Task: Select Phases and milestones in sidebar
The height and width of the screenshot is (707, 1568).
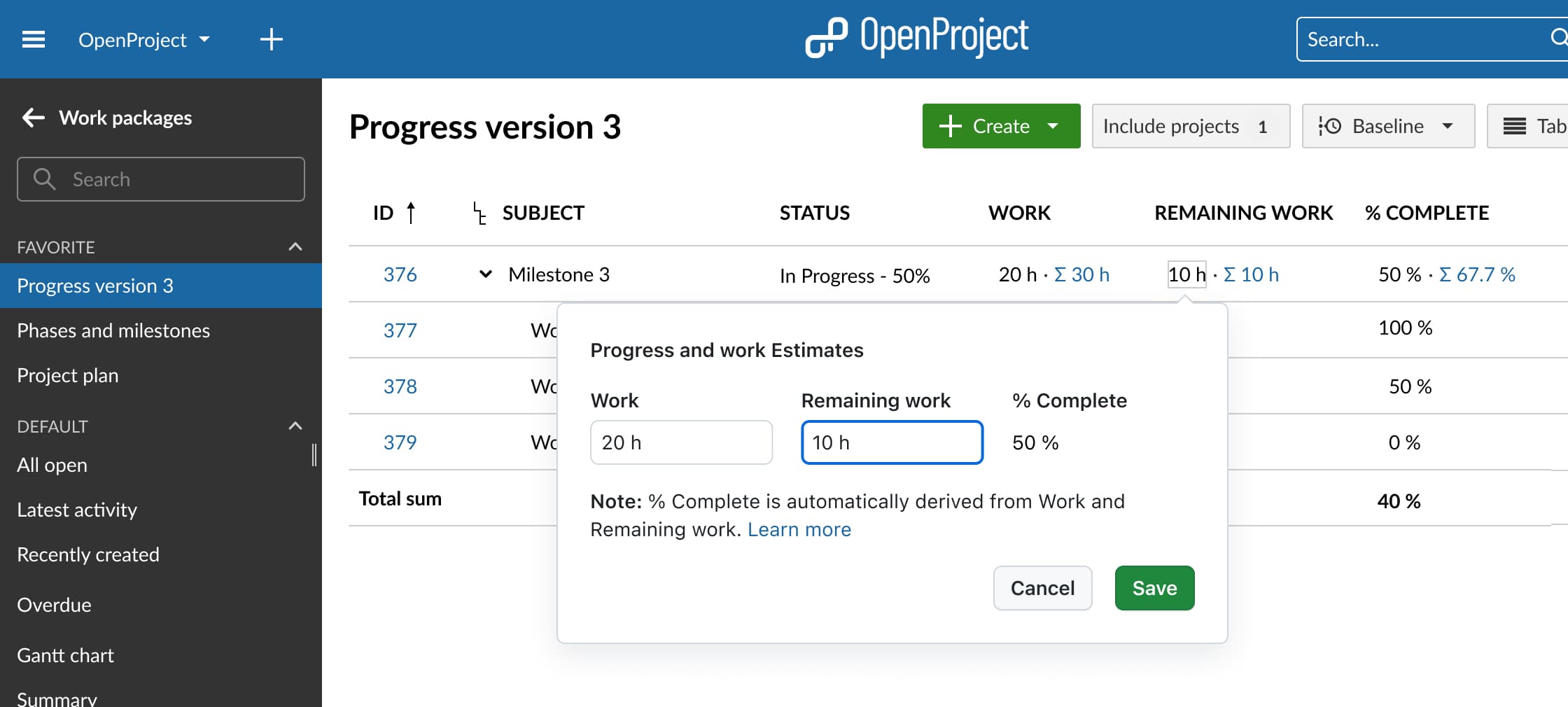Action: pyautogui.click(x=113, y=330)
